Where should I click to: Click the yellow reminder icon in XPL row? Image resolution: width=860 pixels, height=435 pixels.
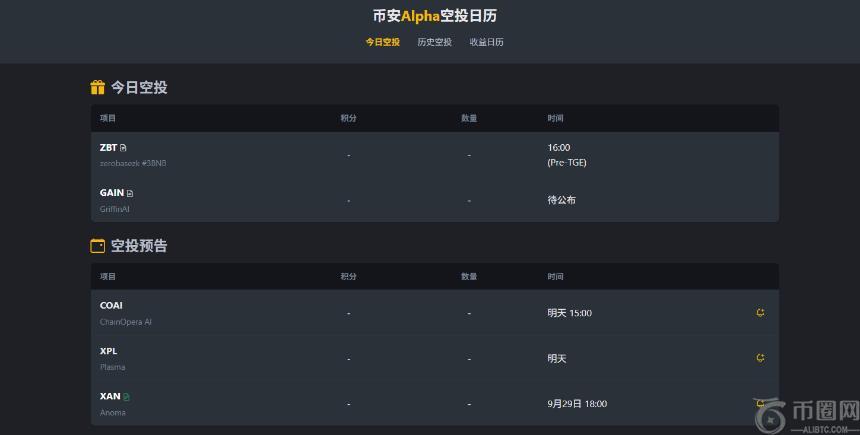pos(760,358)
